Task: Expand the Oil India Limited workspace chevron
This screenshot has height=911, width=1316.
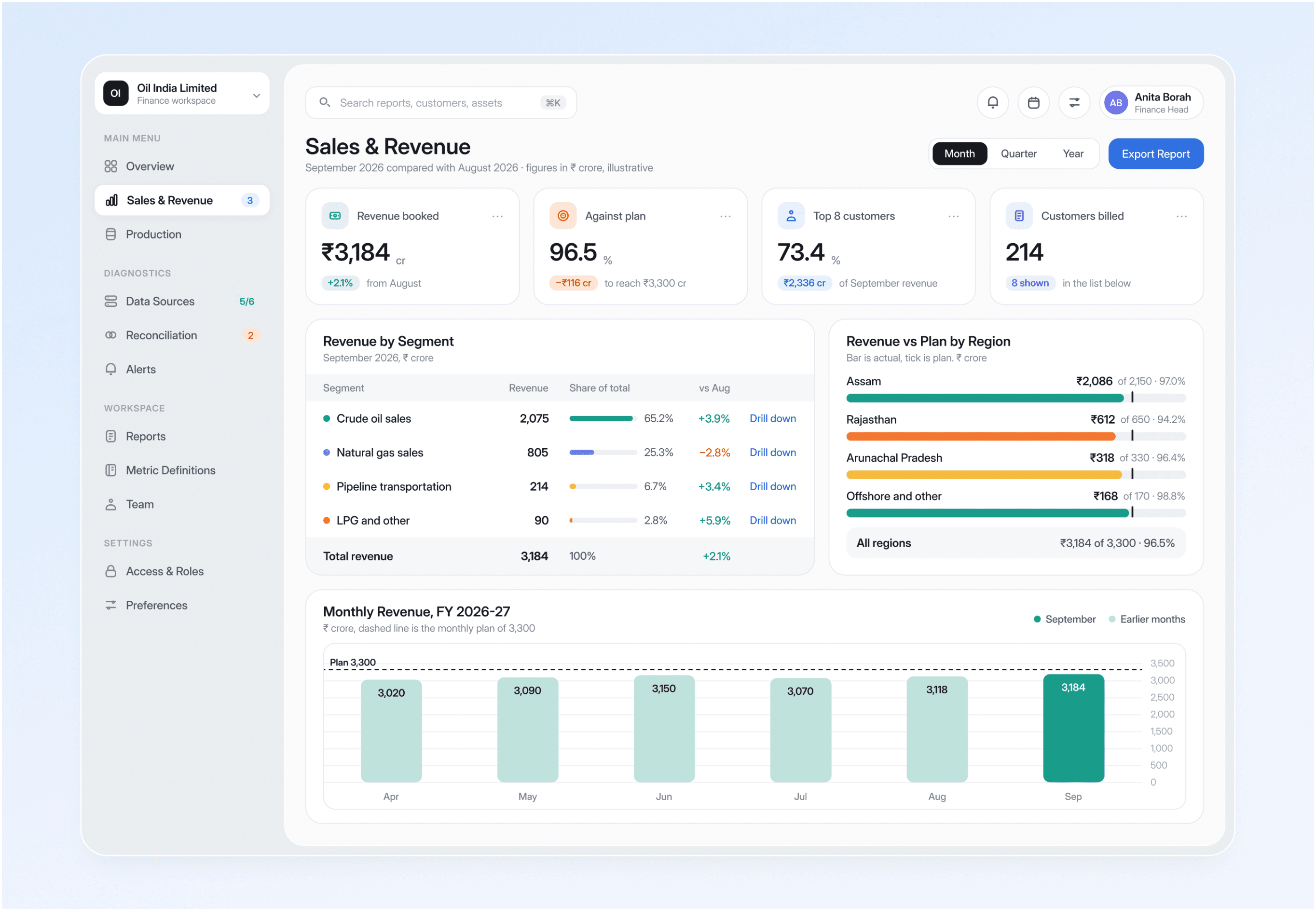Action: point(257,96)
